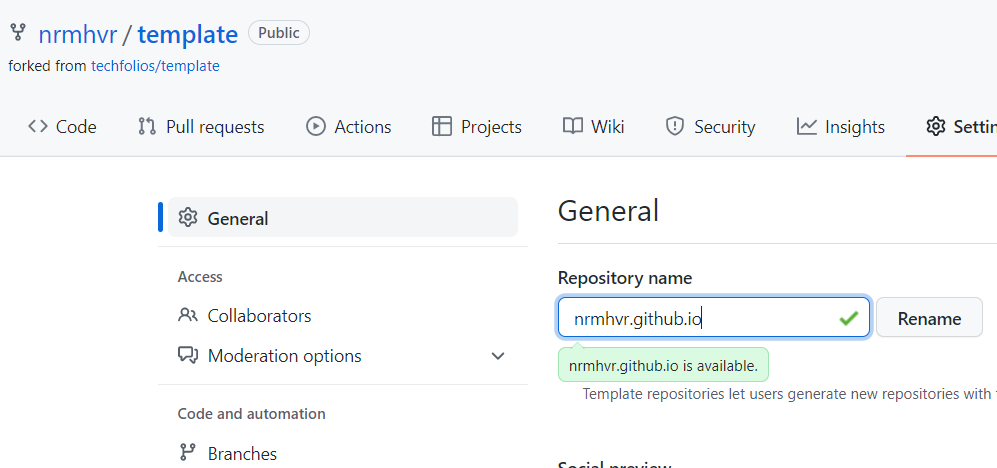Click the Actions play-circle icon
The width and height of the screenshot is (997, 468).
click(x=315, y=127)
